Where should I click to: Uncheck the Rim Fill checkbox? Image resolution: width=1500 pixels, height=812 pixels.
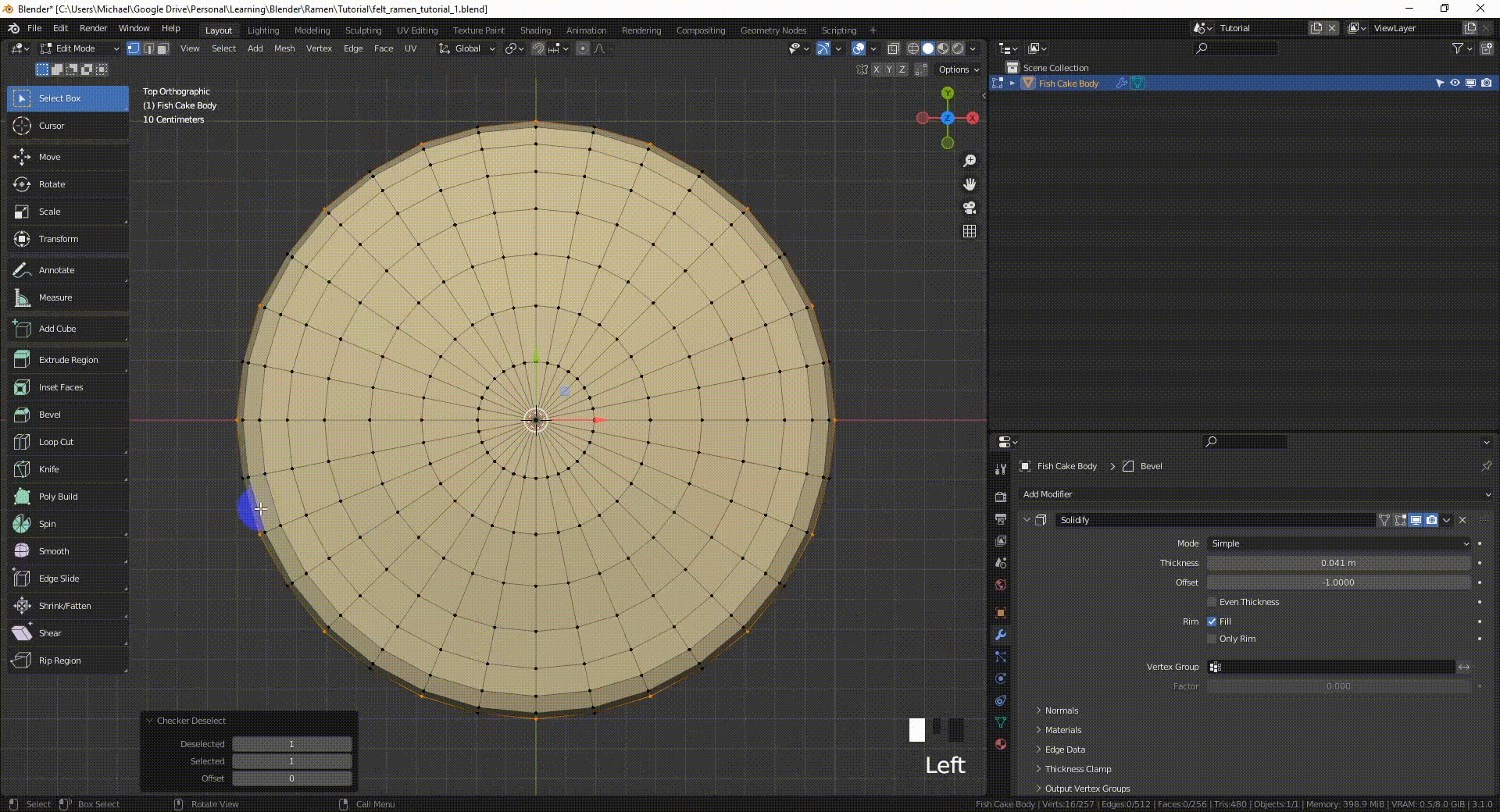coord(1212,621)
